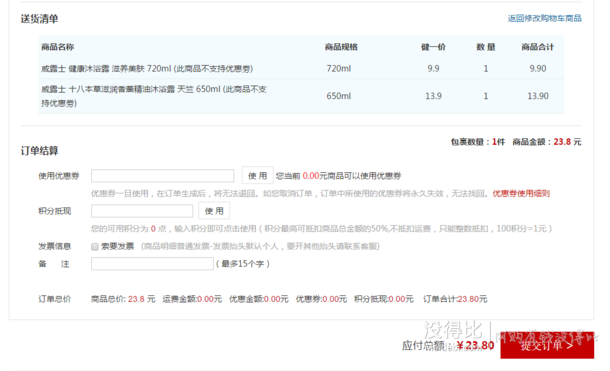Click the 包裹数量 1件 text
610x371 pixels.
[478, 142]
